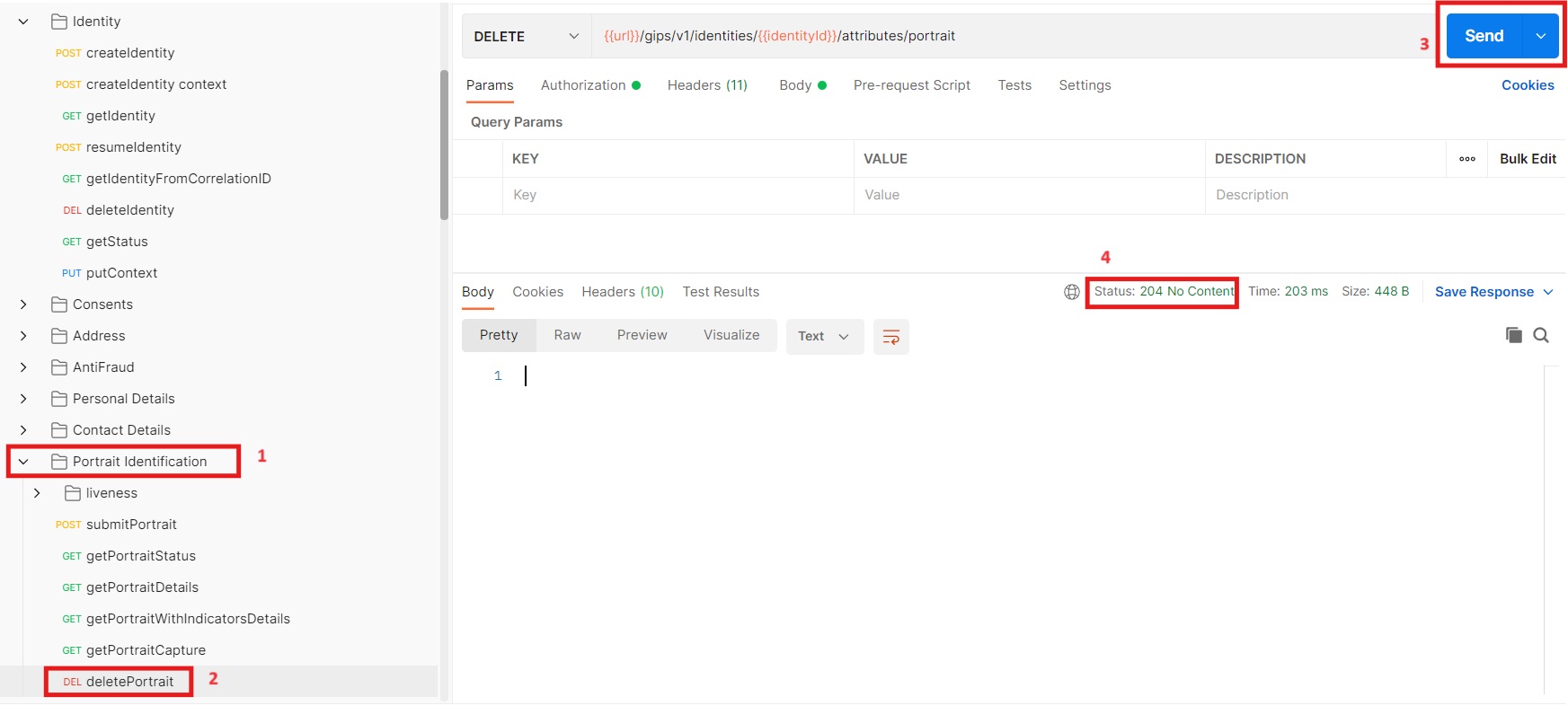
Task: Expand the Personal Details folder chevron
Action: pos(23,399)
